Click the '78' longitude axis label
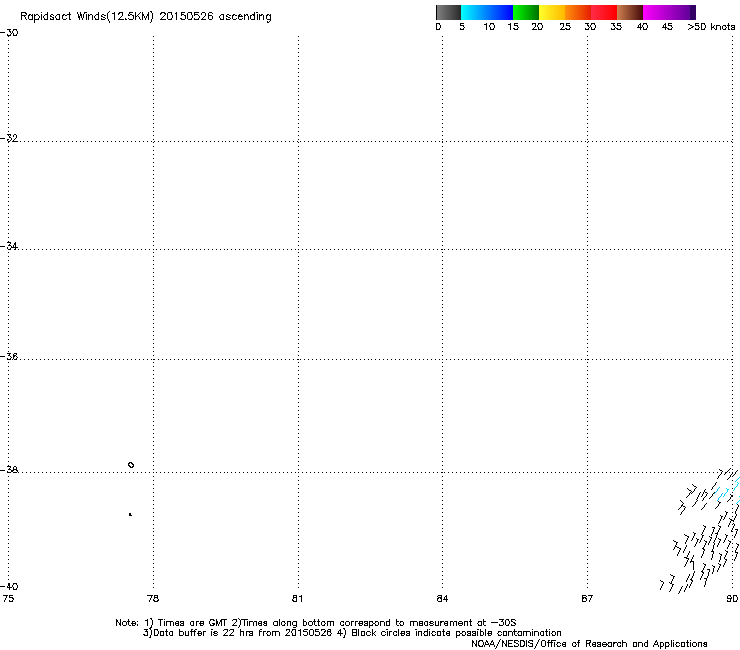 coord(153,599)
